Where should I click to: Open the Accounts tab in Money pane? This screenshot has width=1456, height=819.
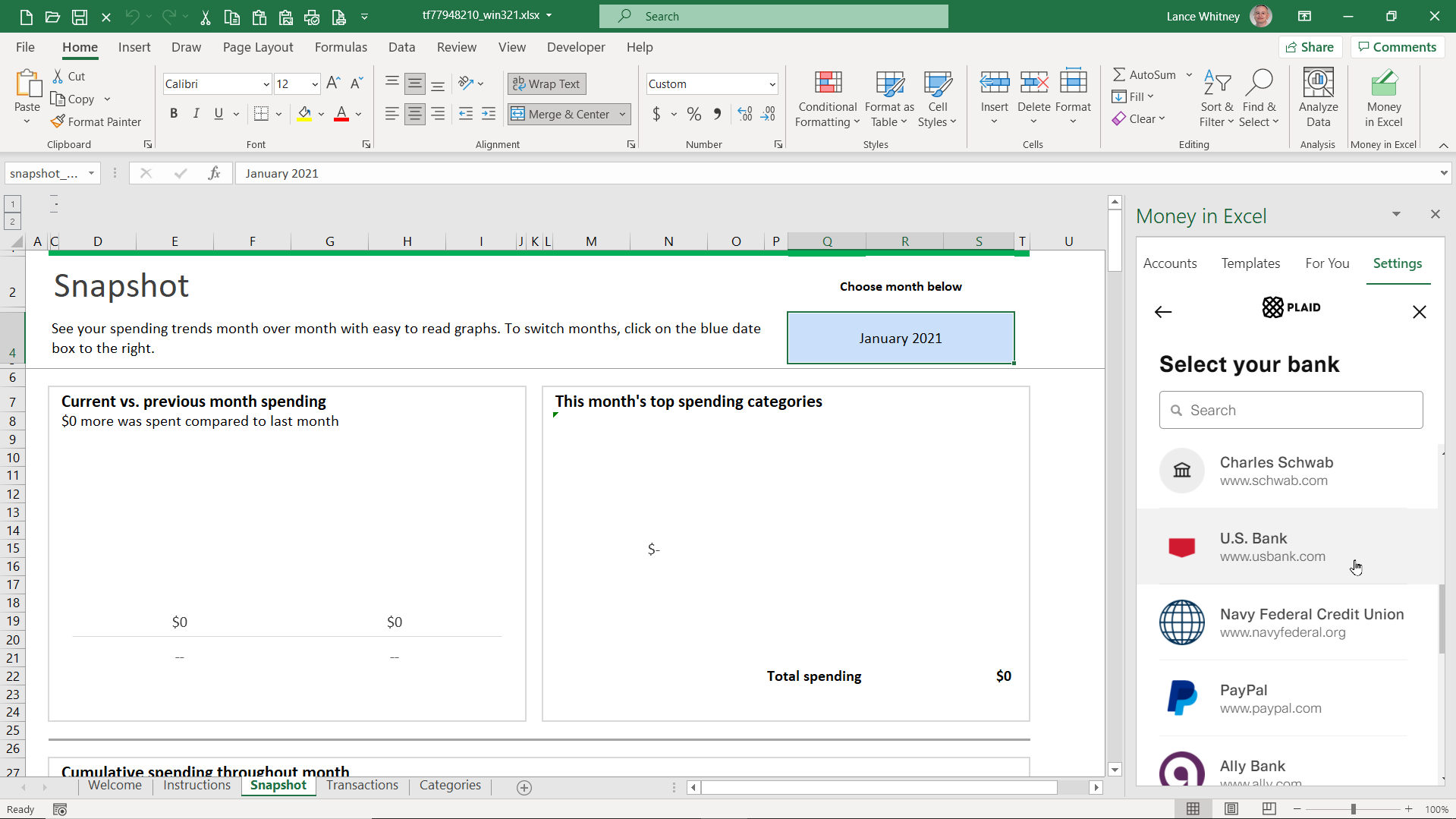point(1170,263)
